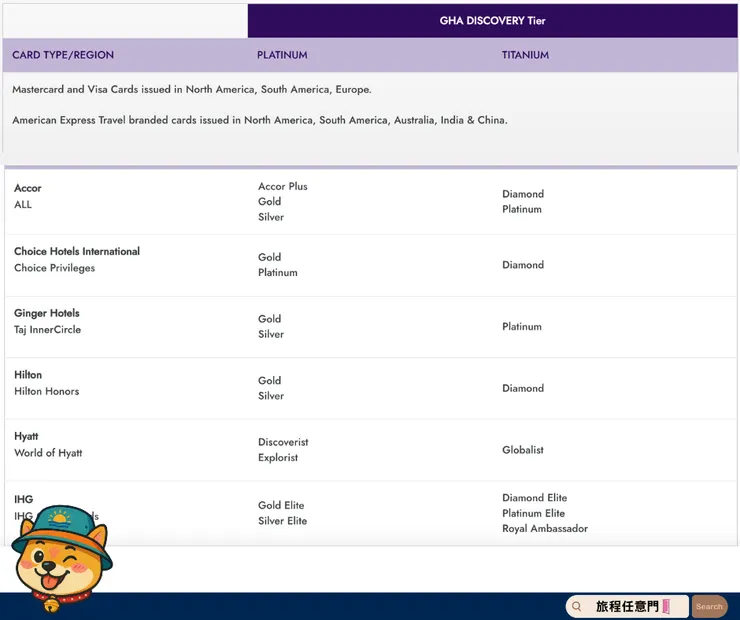
Task: Click Silver Elite in the IHG row
Action: (283, 521)
